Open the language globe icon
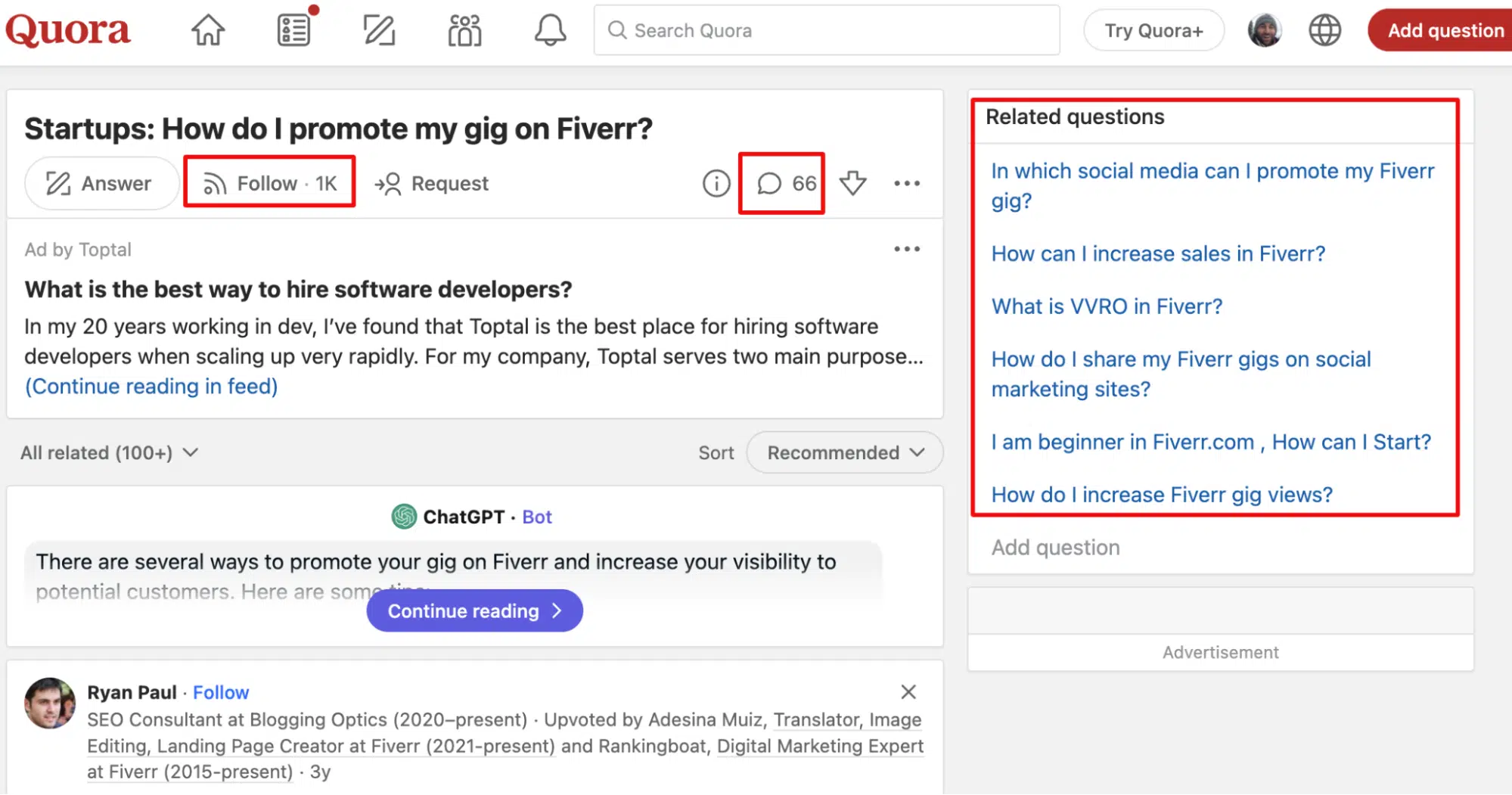This screenshot has height=795, width=1512. click(x=1324, y=31)
